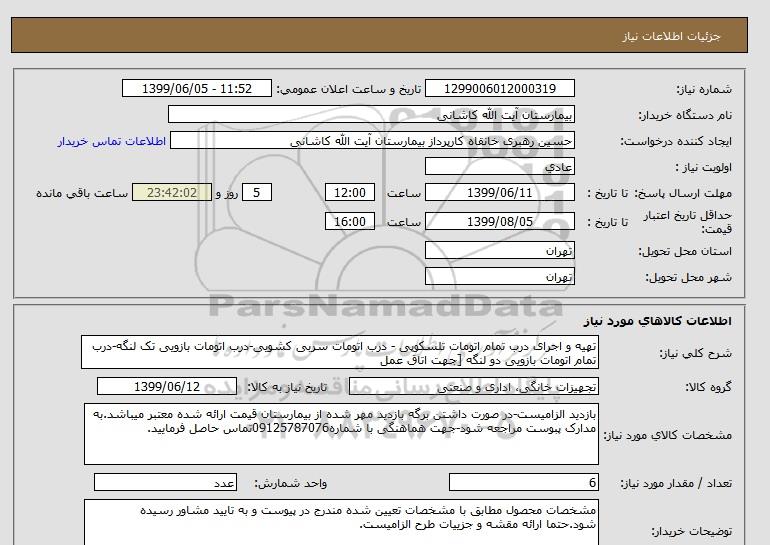770x545 pixels.
Task: Click the remaining time counter 23:42:02
Action: [172, 192]
